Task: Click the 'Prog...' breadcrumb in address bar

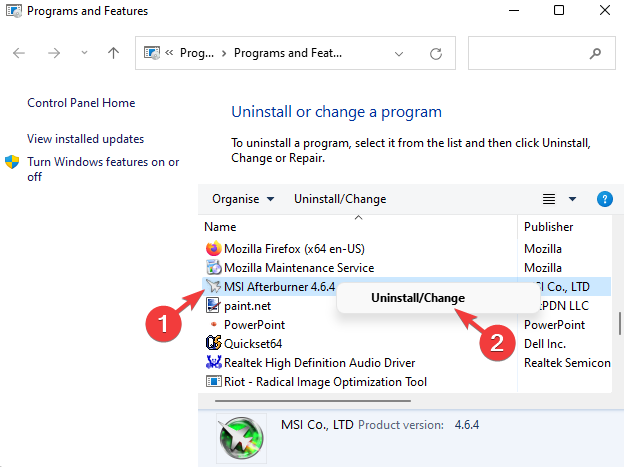Action: tap(197, 53)
